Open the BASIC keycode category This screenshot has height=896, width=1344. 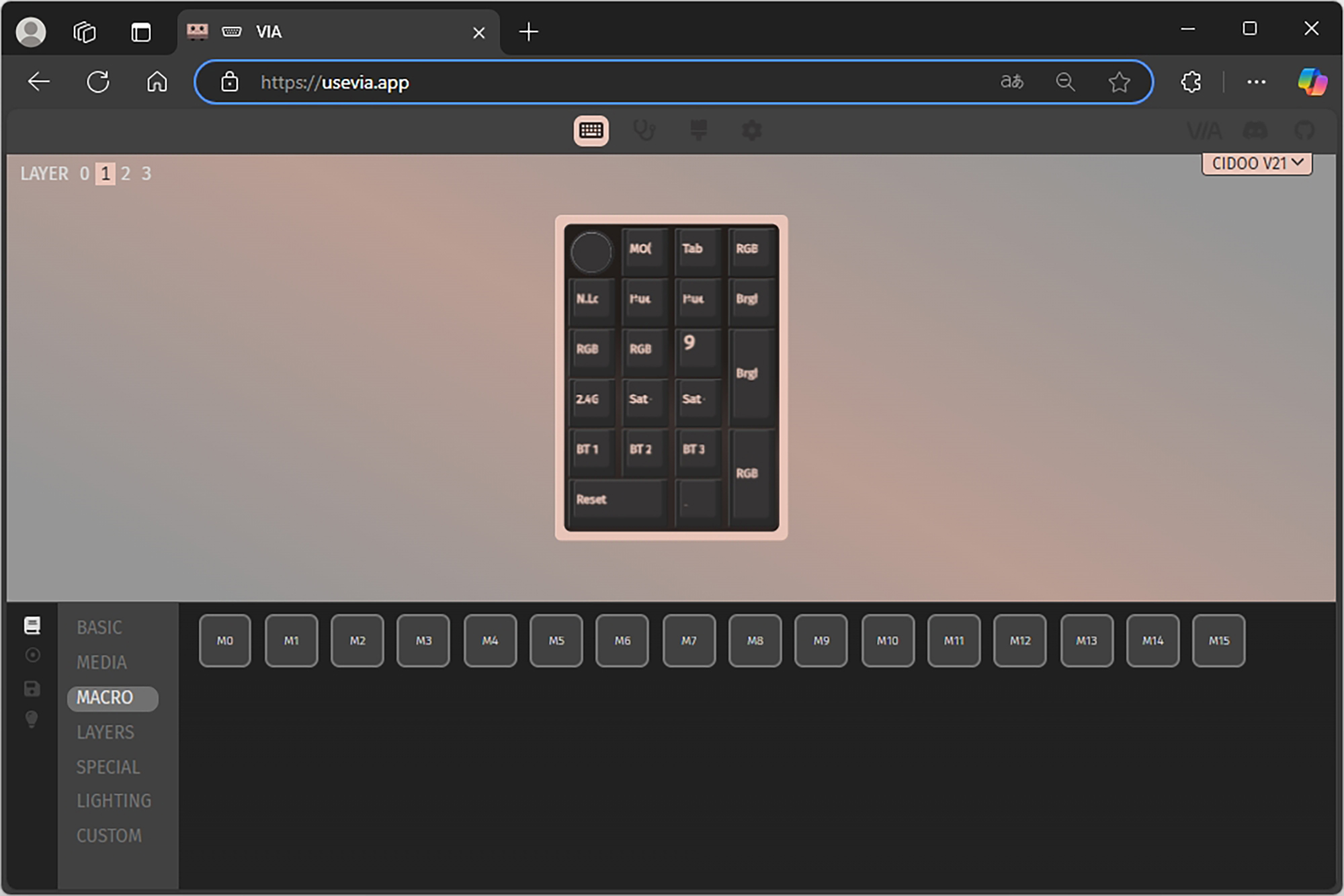[99, 627]
